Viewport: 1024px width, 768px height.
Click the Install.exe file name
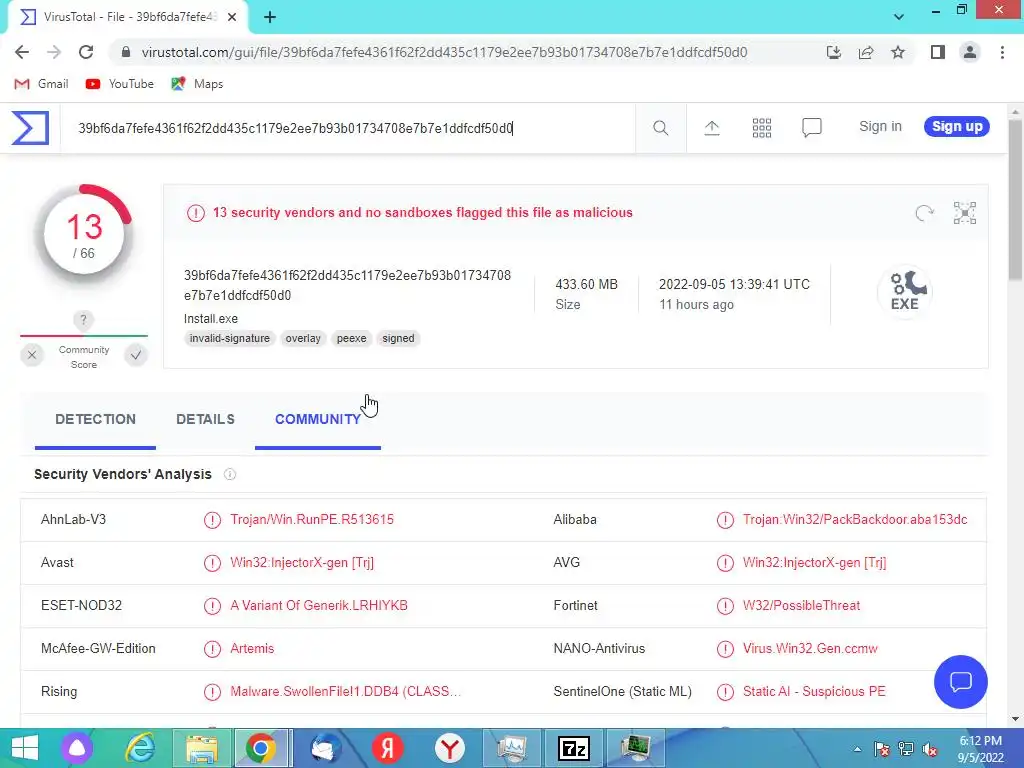[x=211, y=319]
